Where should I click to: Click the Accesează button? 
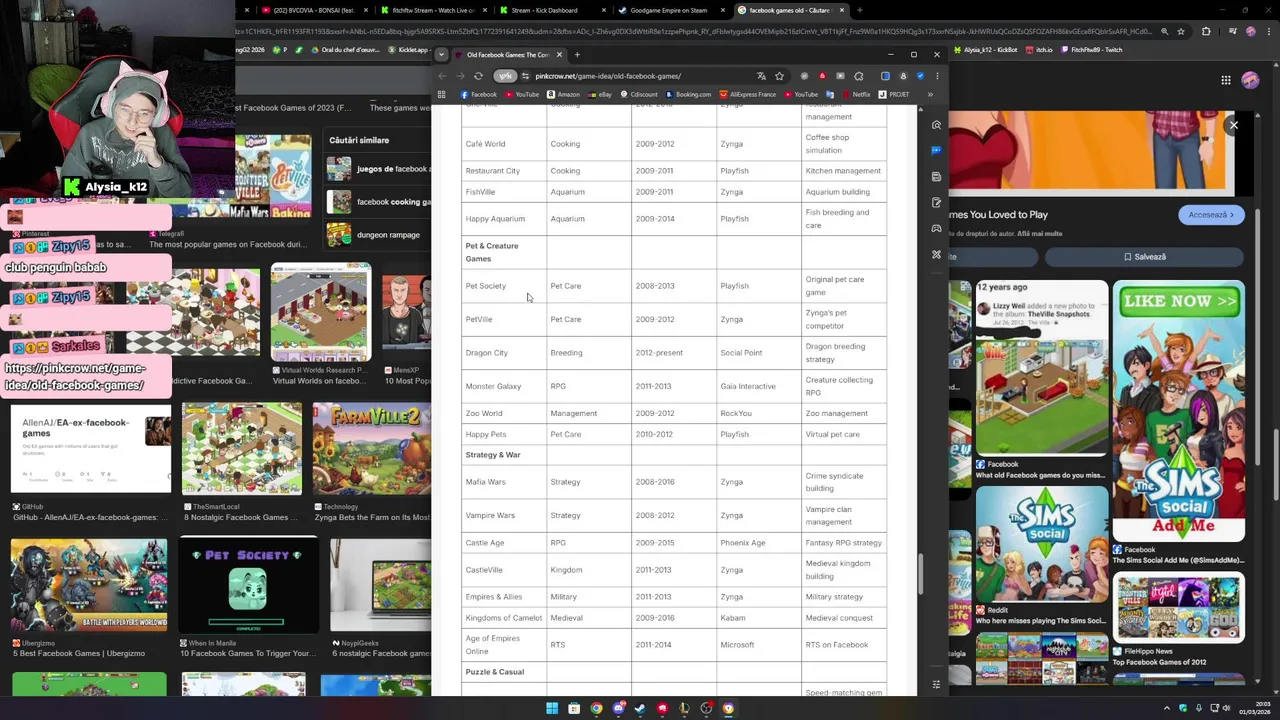pos(1212,215)
